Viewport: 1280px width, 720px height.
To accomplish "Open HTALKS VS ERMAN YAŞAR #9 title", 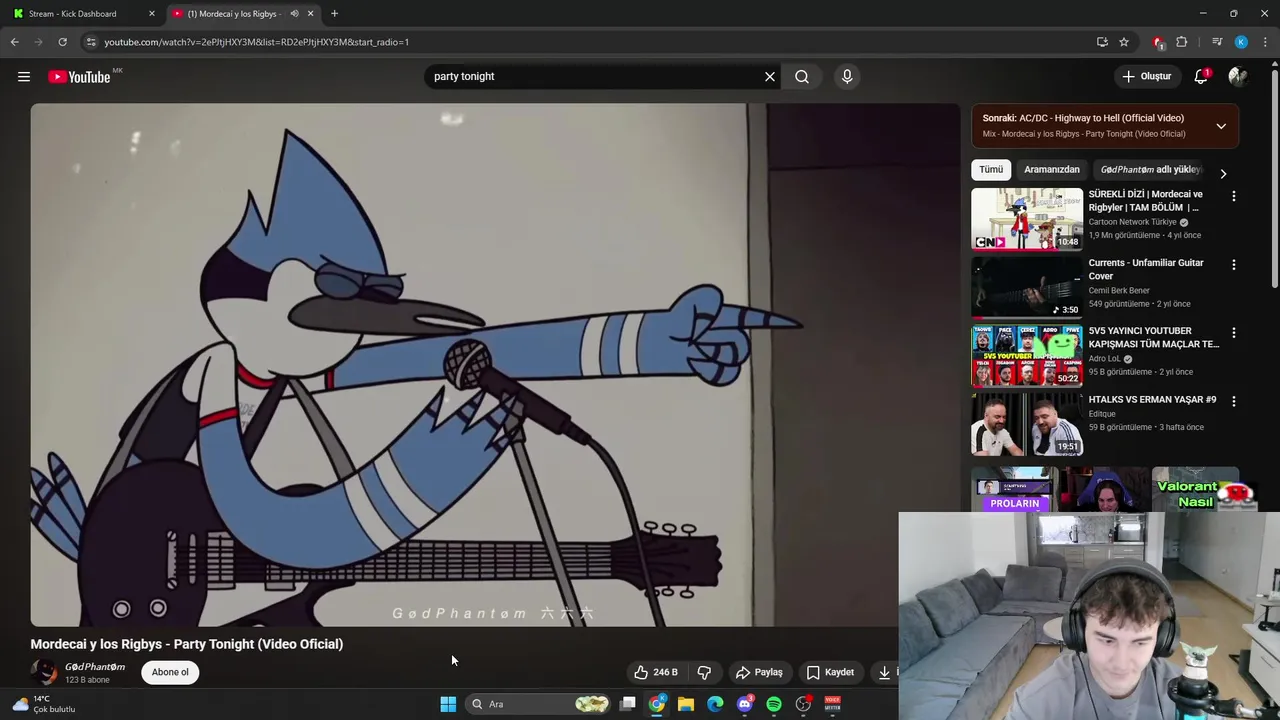I will (x=1152, y=400).
